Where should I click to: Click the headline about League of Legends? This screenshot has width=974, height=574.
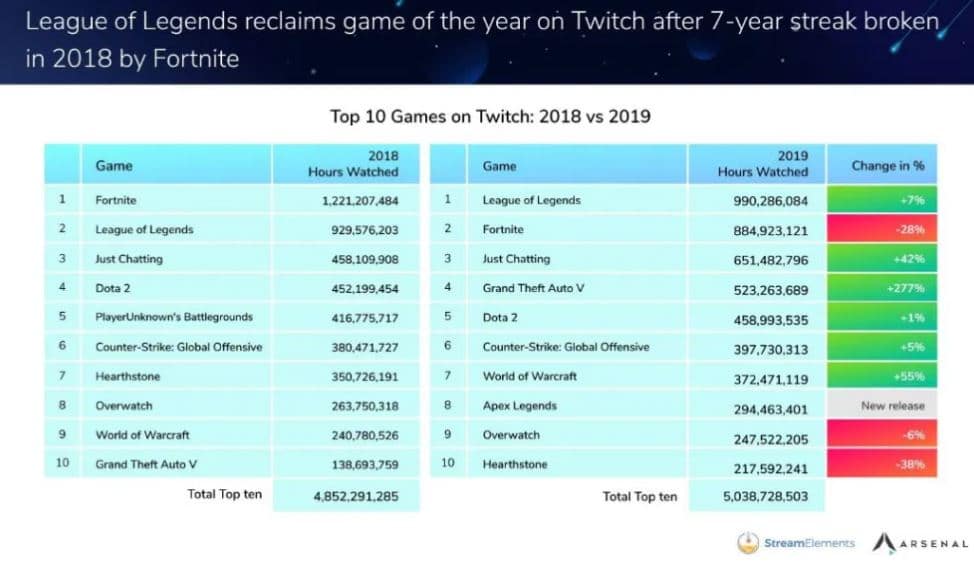coord(480,38)
